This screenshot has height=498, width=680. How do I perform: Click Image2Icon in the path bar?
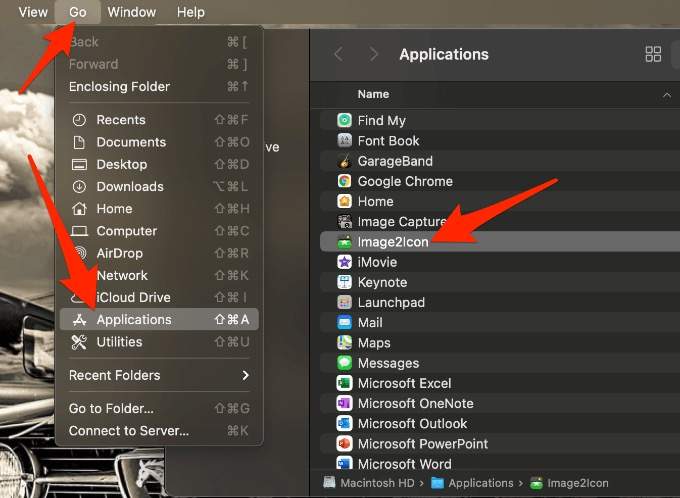[569, 483]
